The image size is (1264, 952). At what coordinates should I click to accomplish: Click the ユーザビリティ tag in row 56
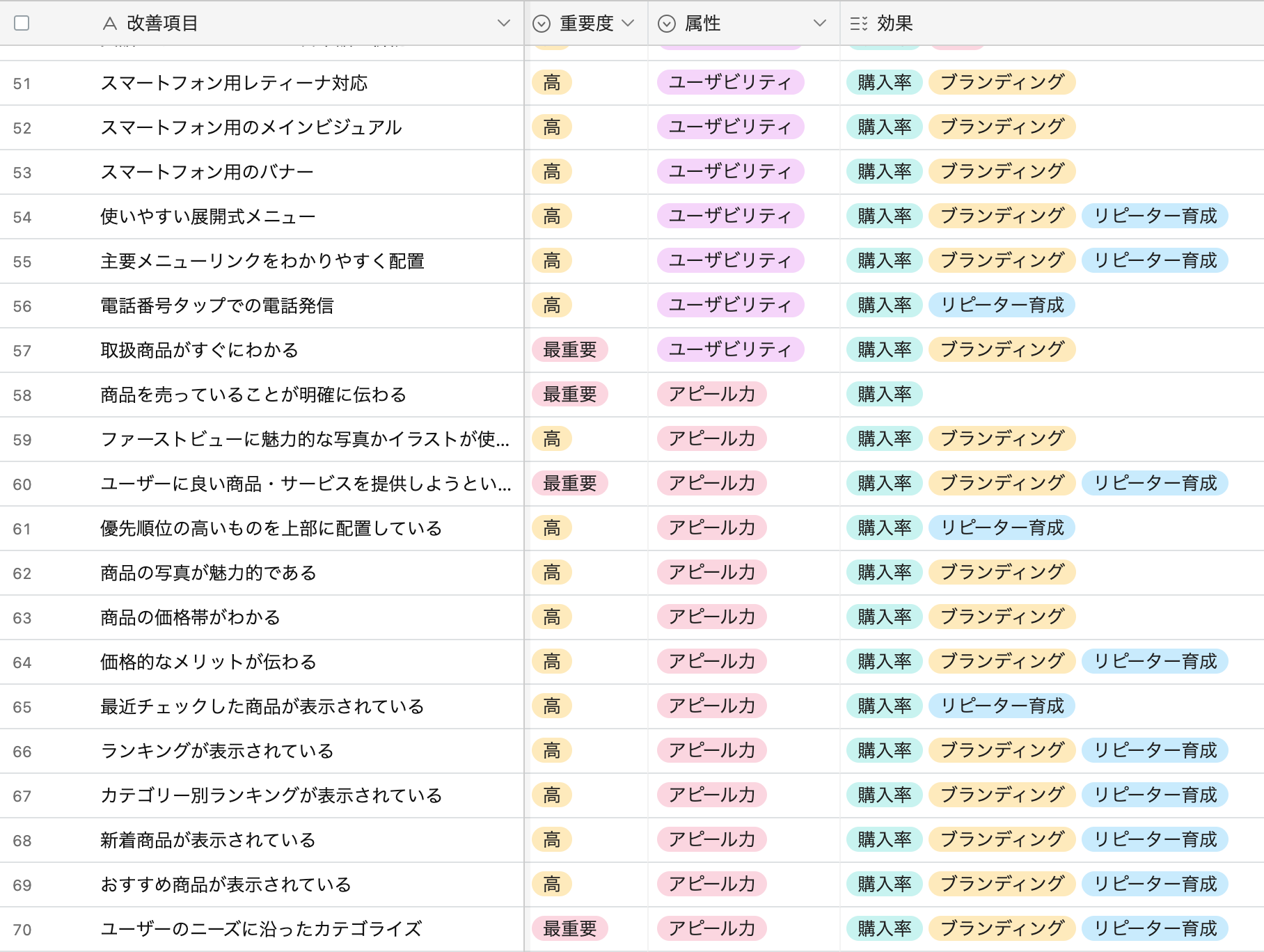point(731,305)
